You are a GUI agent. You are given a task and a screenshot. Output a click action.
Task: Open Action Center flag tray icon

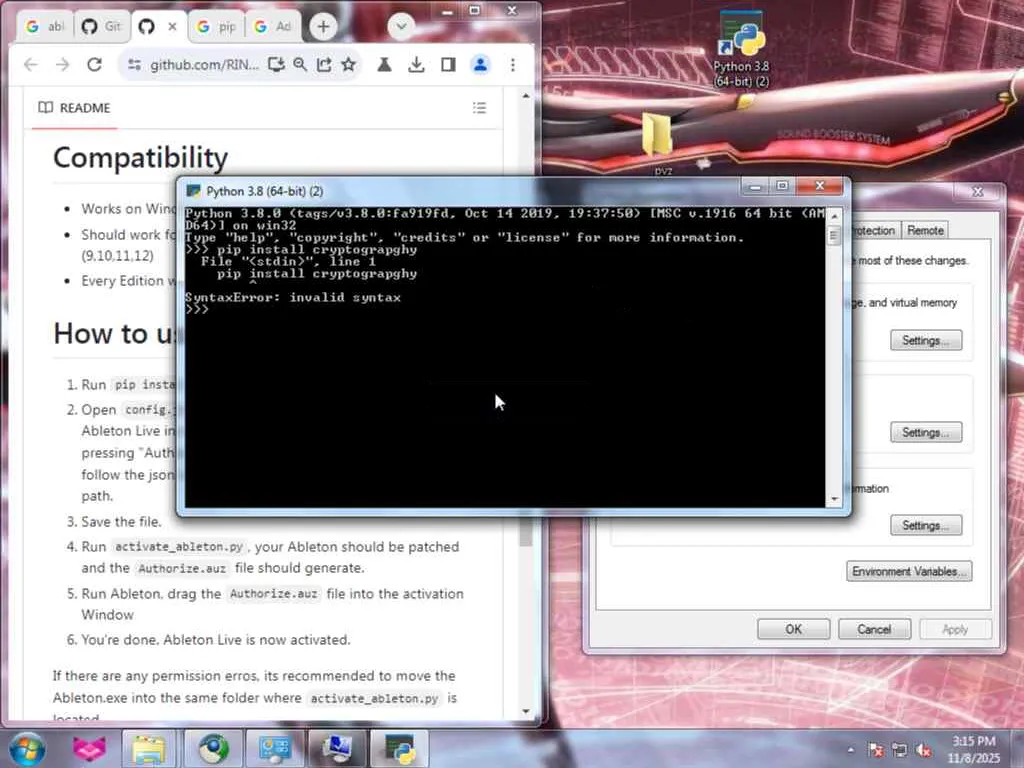(x=876, y=750)
